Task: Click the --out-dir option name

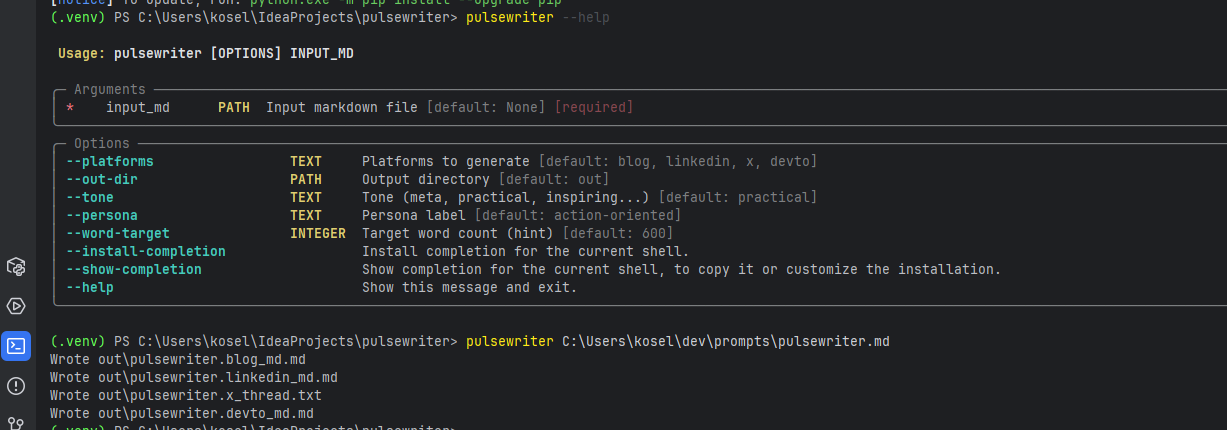Action: point(102,179)
